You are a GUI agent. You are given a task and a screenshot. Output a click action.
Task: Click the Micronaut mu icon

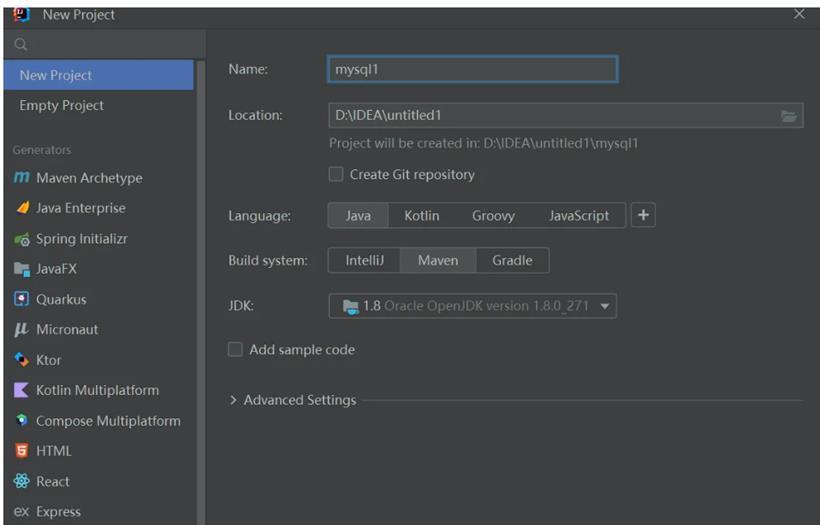point(21,329)
